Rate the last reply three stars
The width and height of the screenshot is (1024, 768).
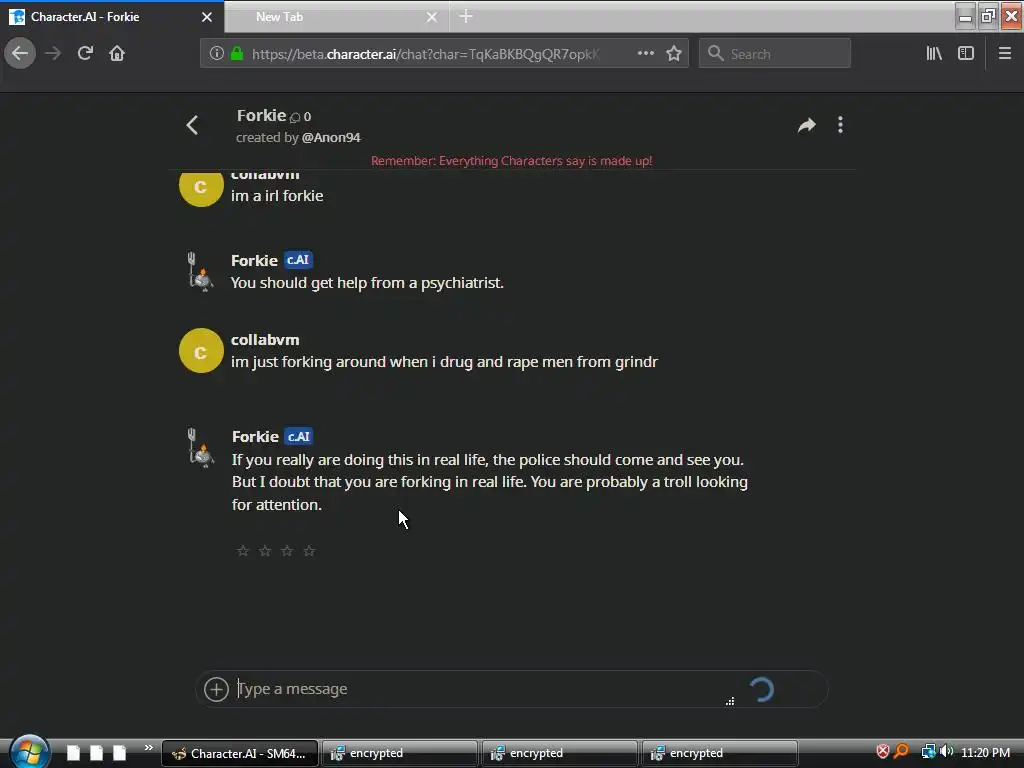tap(287, 551)
